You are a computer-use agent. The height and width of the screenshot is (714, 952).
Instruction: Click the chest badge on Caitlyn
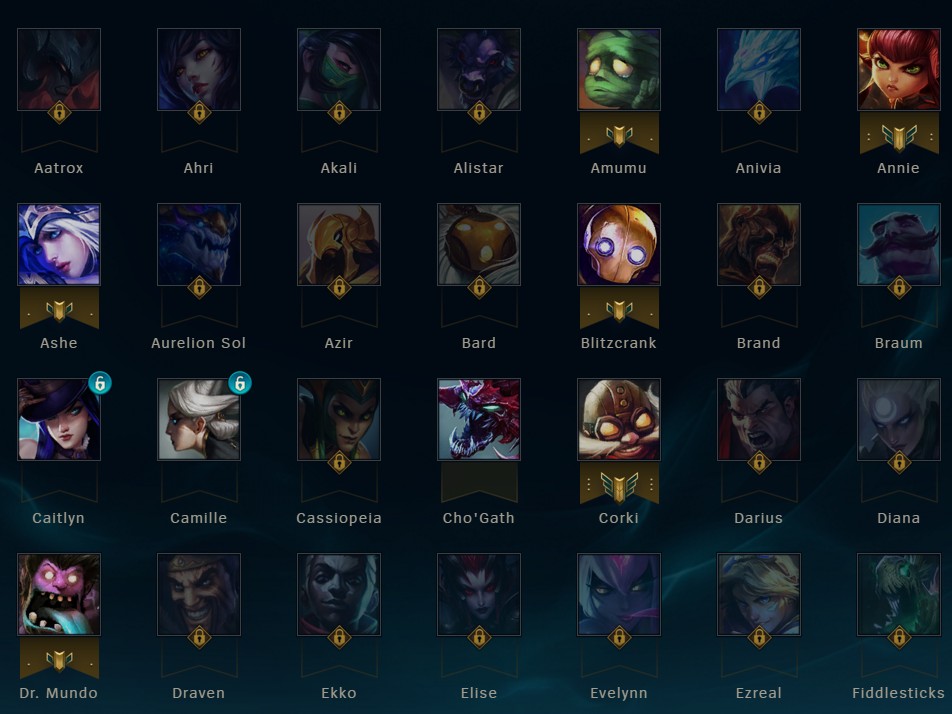tap(100, 383)
